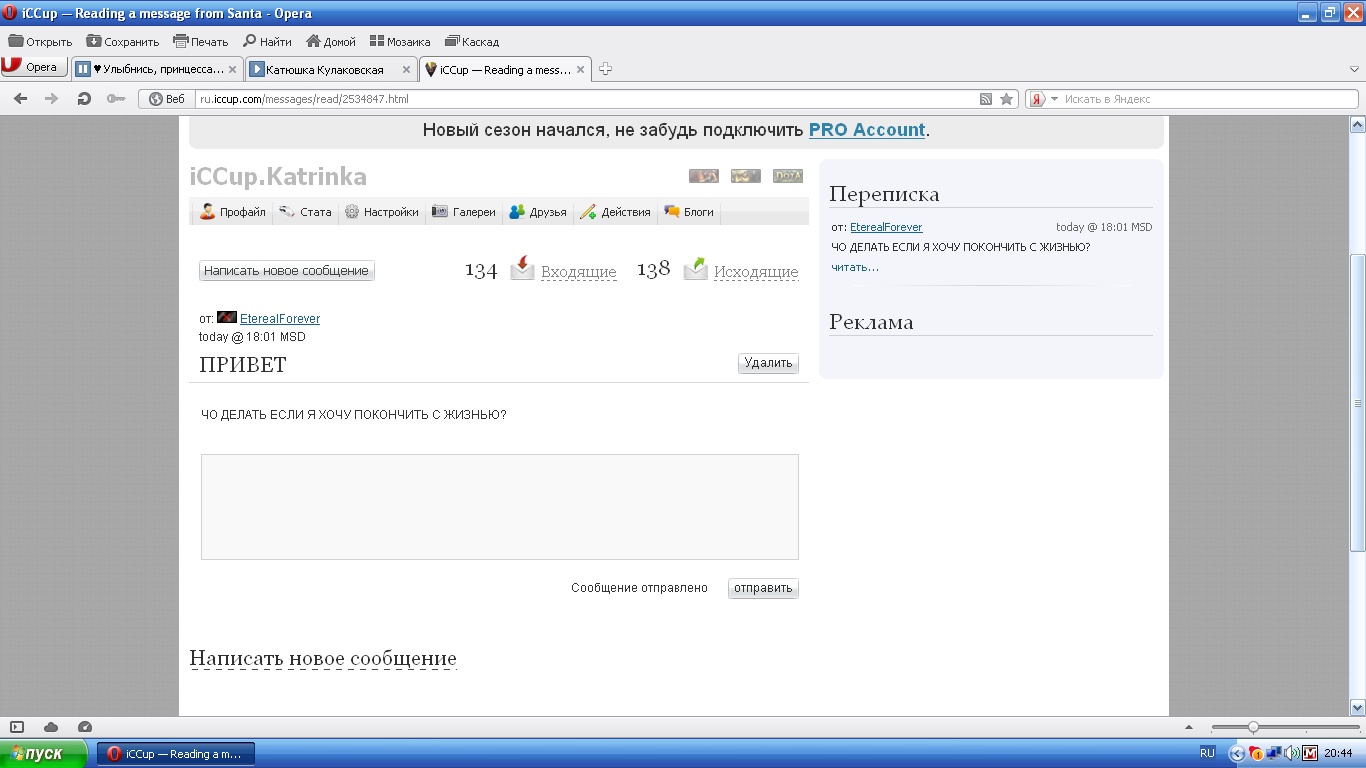Send the reply with отправить
Screen dimensions: 1366x768
[x=763, y=588]
